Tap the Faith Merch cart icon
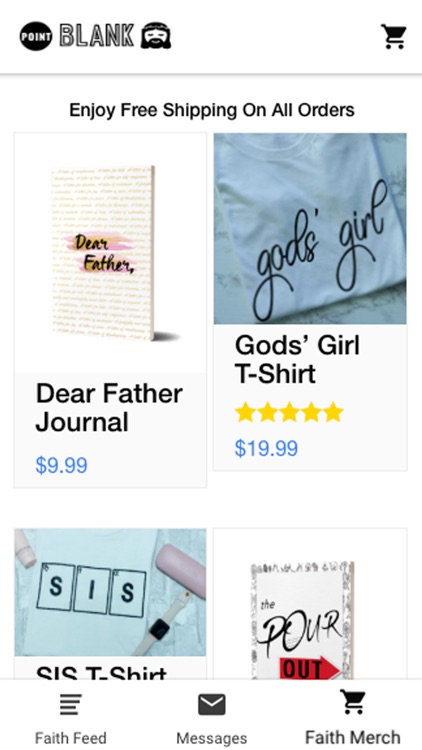422x750 pixels. click(x=353, y=702)
